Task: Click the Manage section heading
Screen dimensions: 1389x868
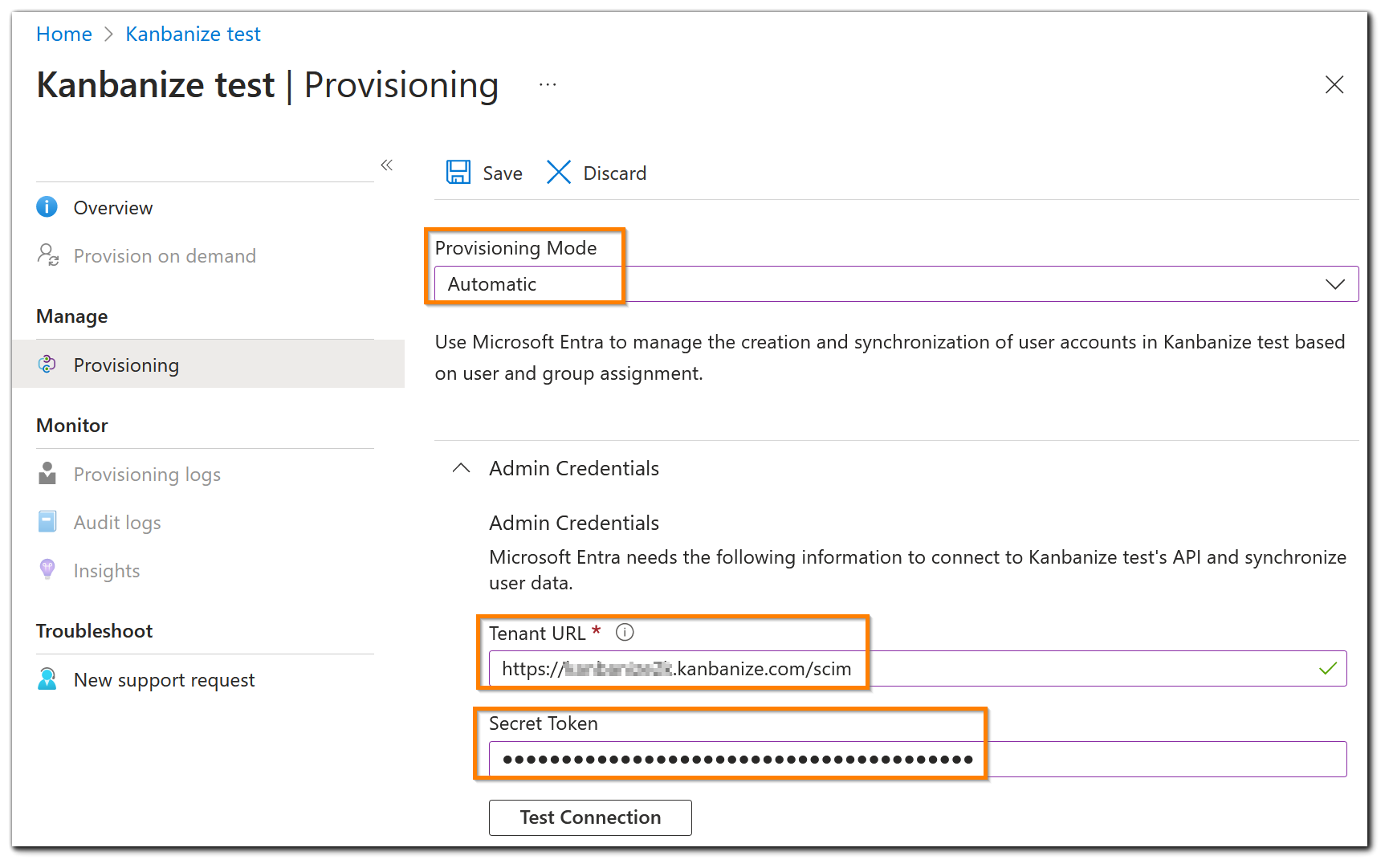Action: pyautogui.click(x=71, y=316)
